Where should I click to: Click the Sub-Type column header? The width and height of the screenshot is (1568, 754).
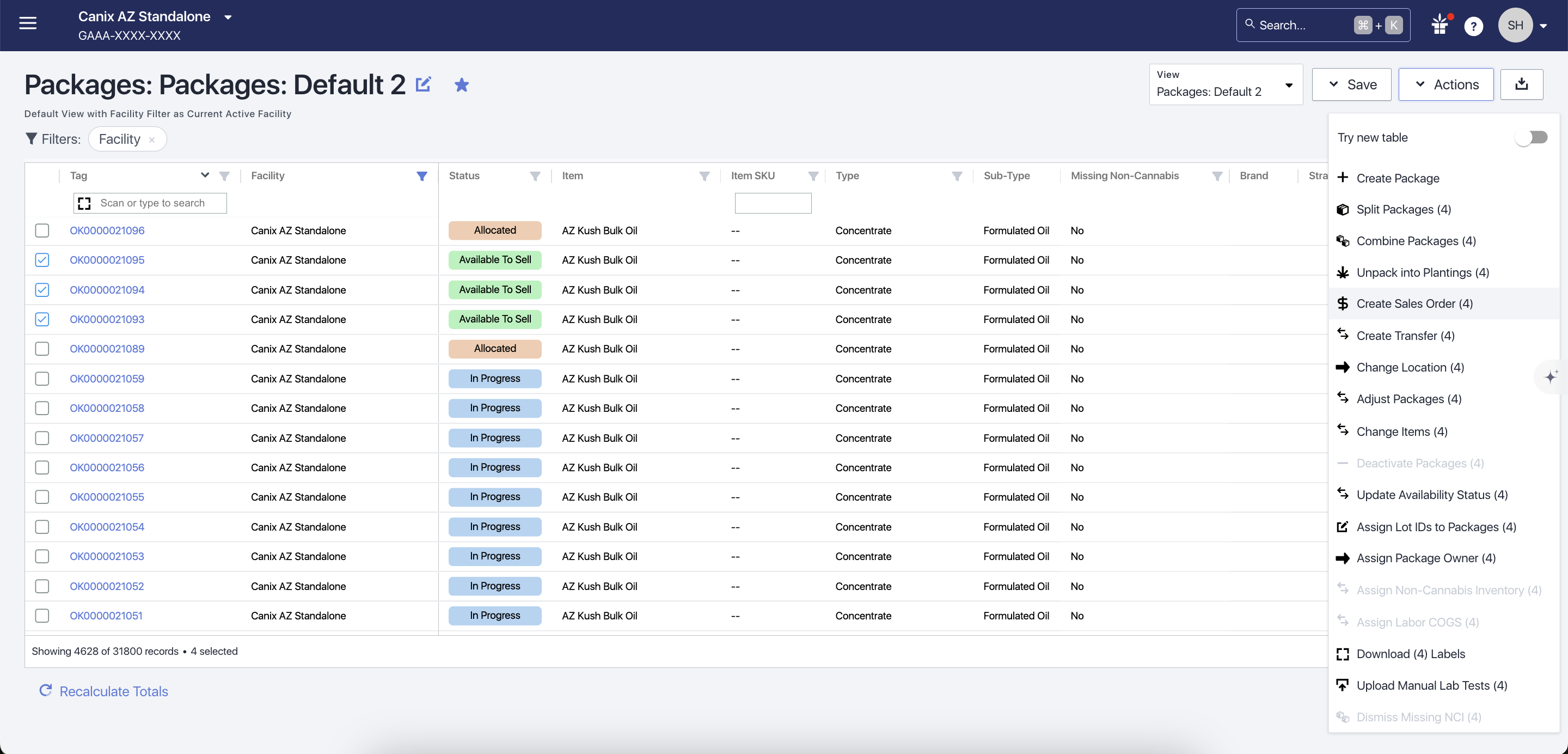[1007, 175]
